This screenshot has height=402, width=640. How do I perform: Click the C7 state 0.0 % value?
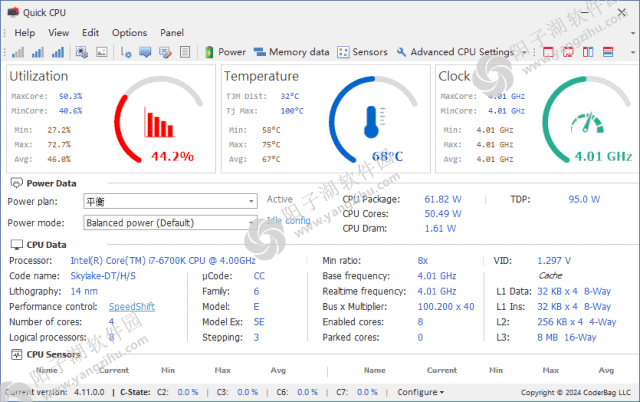(367, 392)
